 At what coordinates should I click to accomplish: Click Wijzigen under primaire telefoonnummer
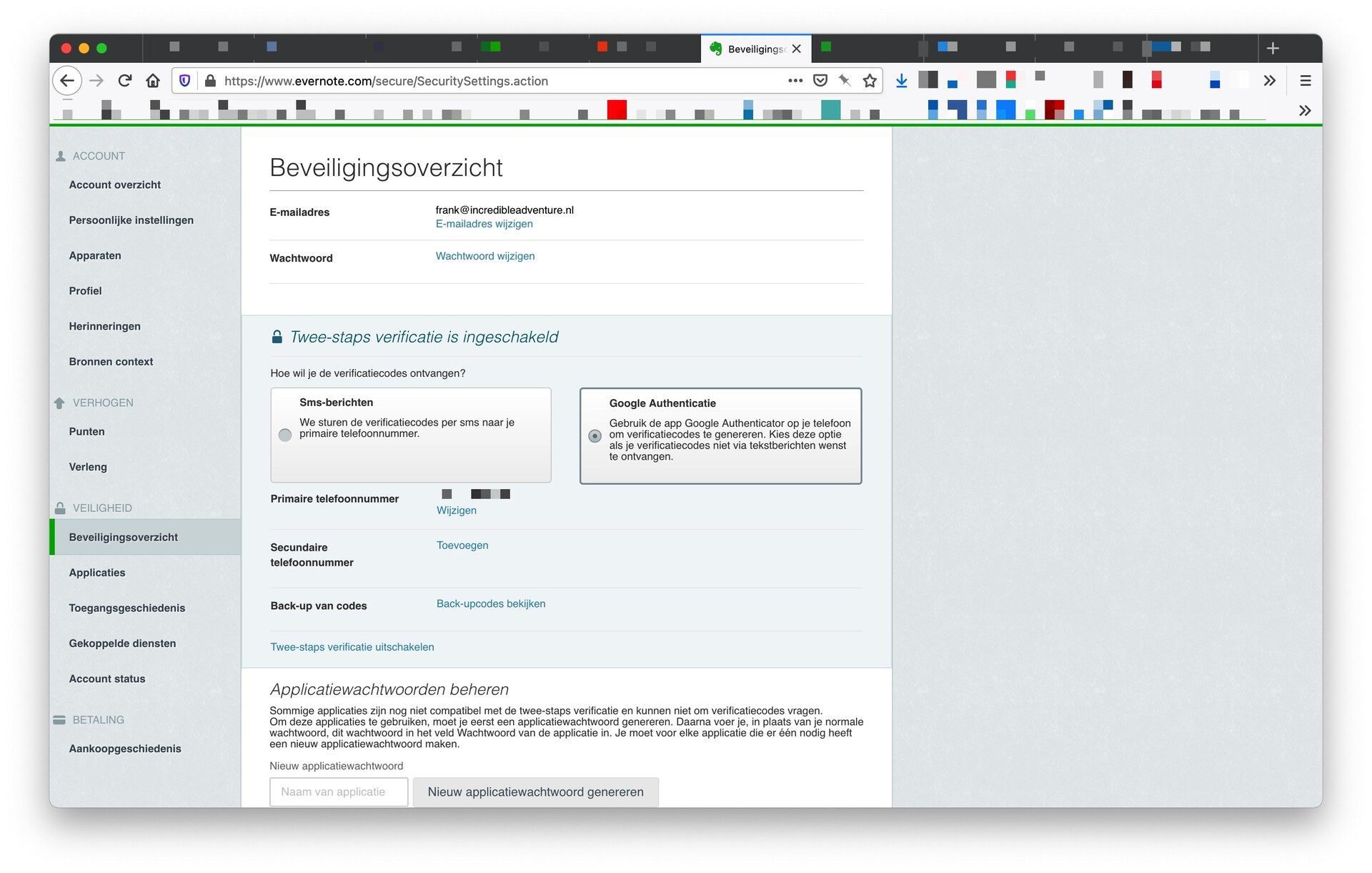457,511
